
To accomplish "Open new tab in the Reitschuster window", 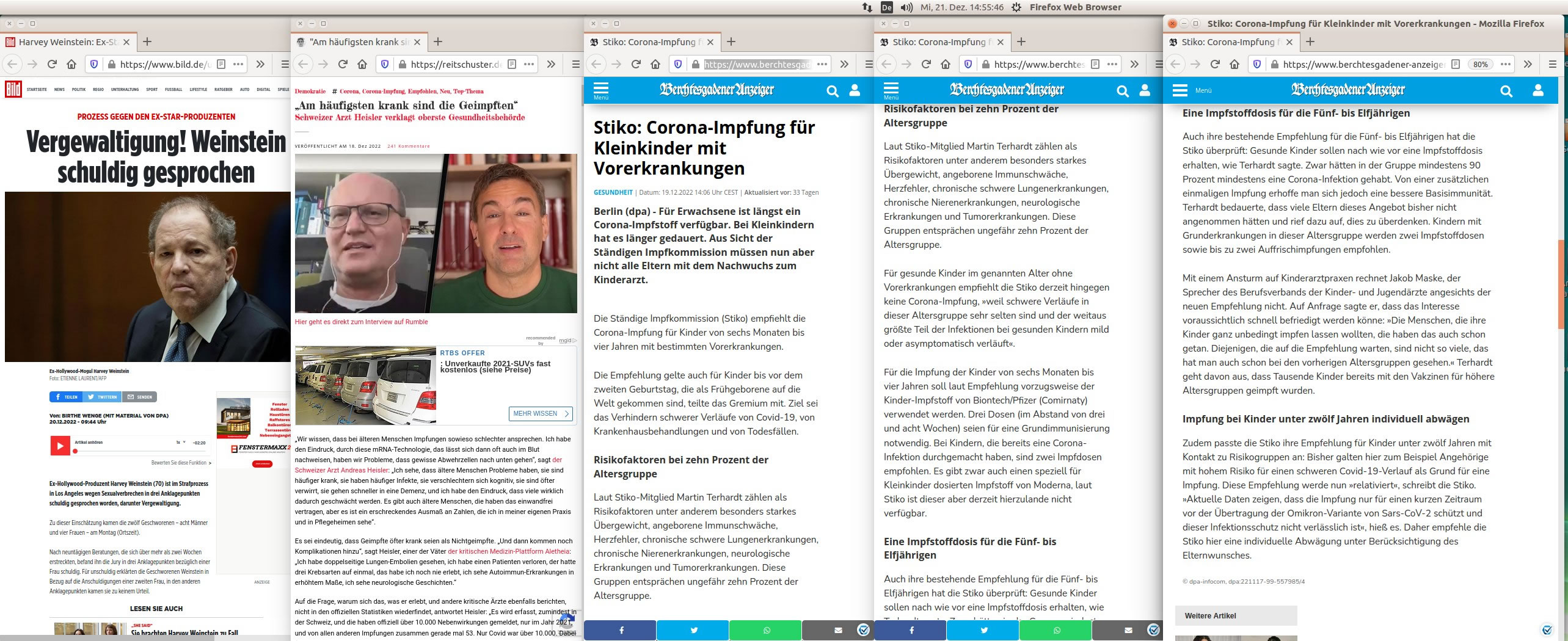I will point(438,42).
